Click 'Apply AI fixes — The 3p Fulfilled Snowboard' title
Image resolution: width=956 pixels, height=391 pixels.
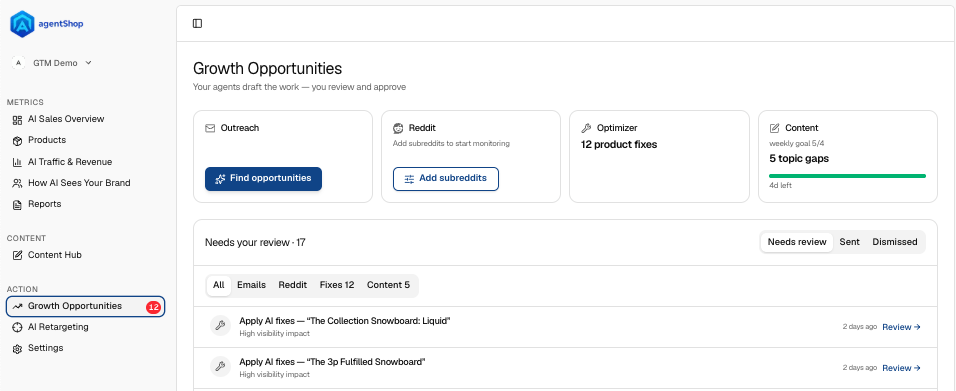[x=332, y=362]
